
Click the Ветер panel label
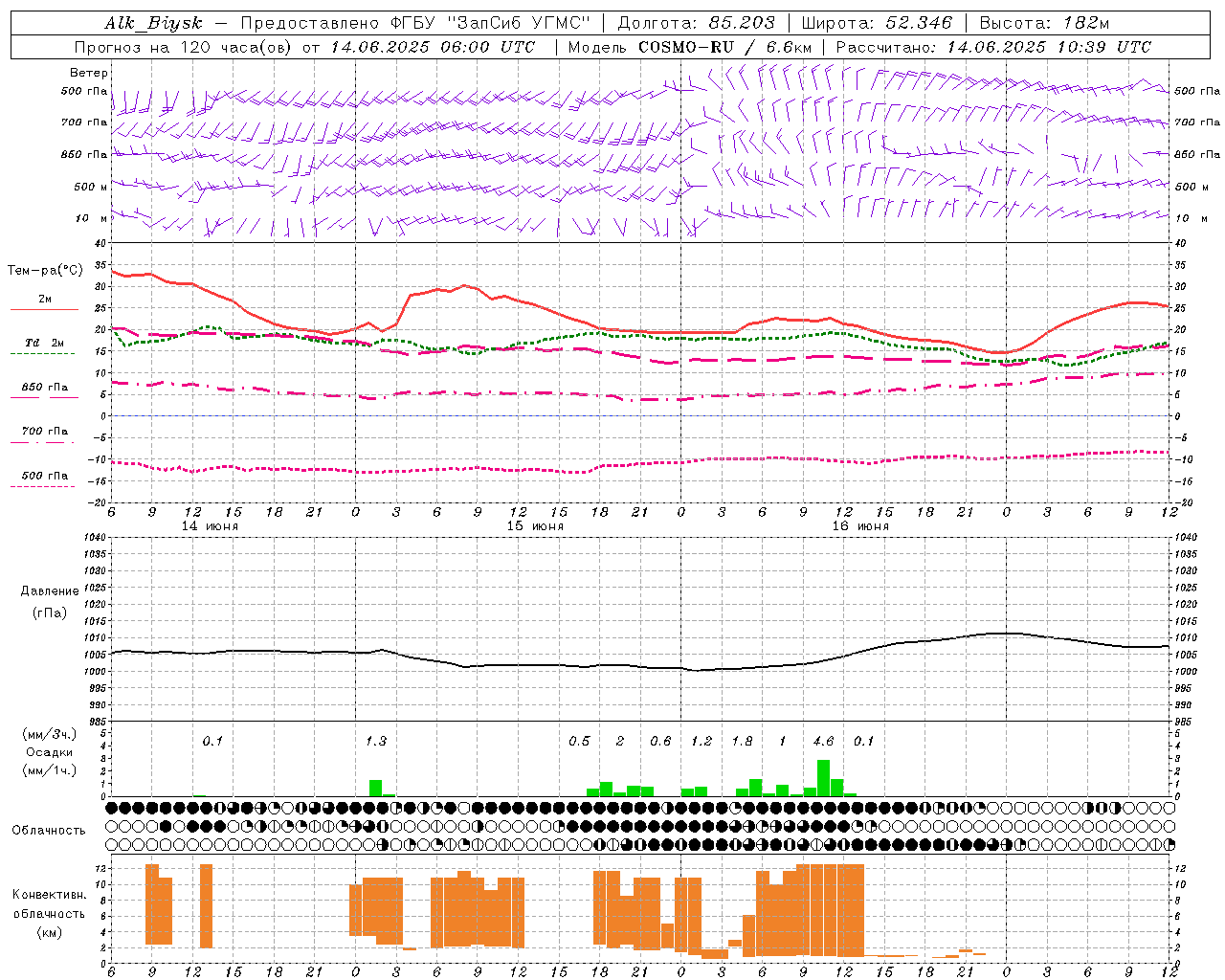(x=89, y=73)
